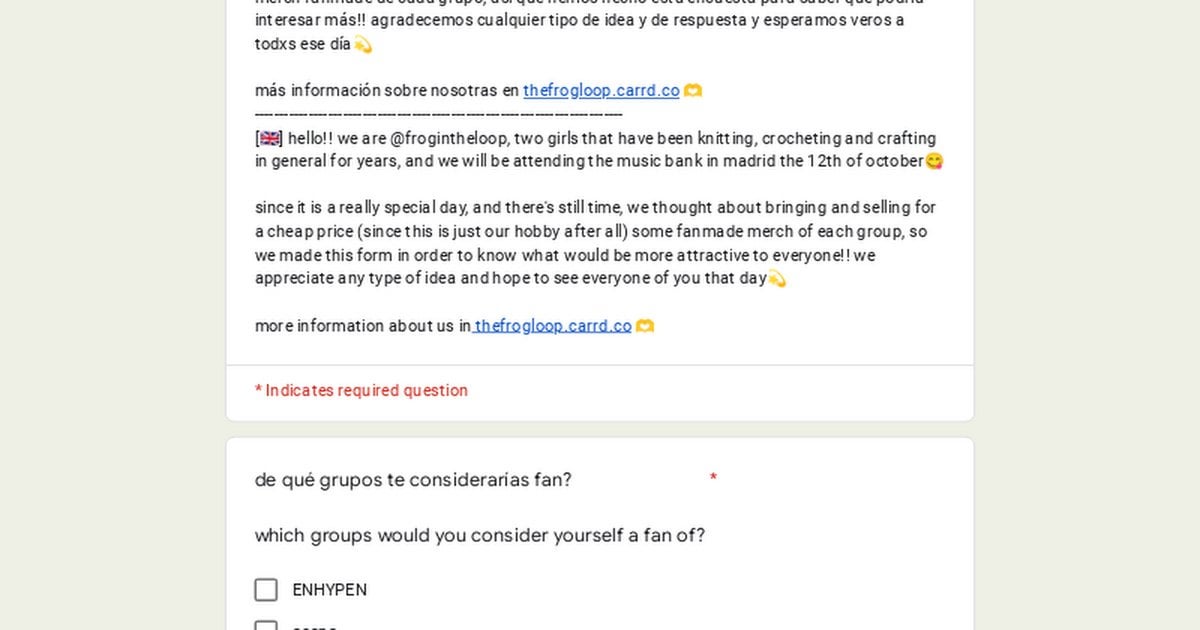The height and width of the screenshot is (630, 1200).
Task: Click sparkle emoji after 'that day'
Action: click(777, 279)
